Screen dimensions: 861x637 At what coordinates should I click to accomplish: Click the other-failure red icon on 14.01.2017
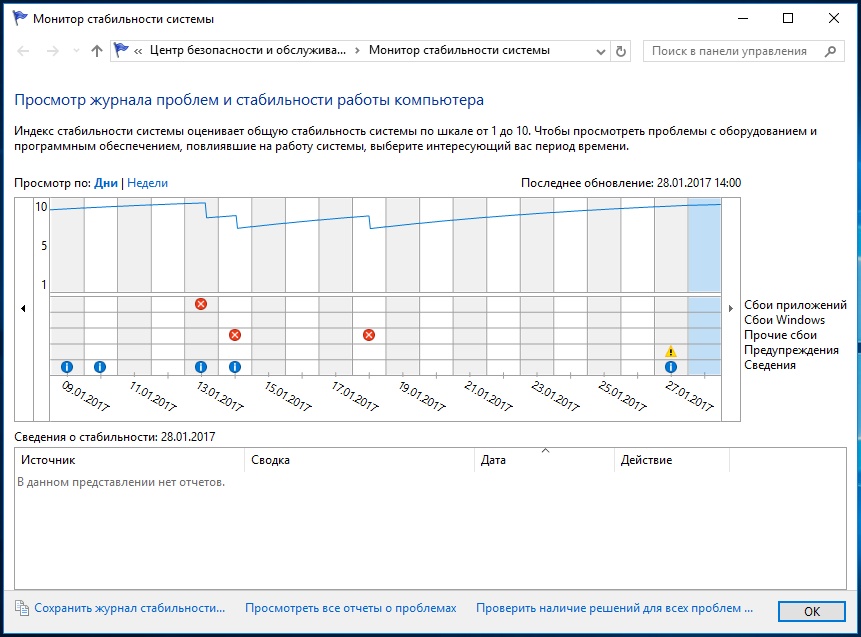235,335
